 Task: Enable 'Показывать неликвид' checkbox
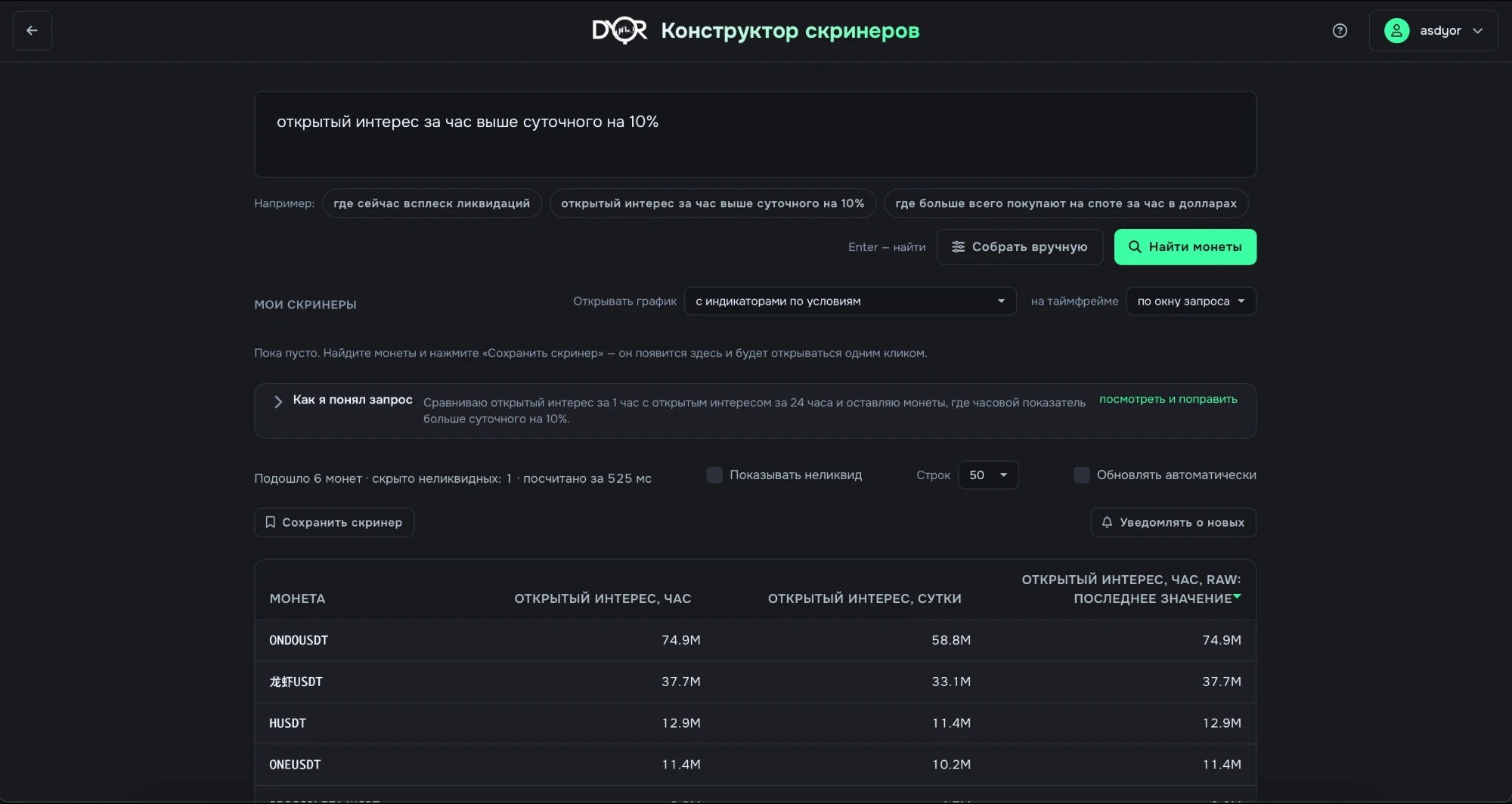click(714, 475)
